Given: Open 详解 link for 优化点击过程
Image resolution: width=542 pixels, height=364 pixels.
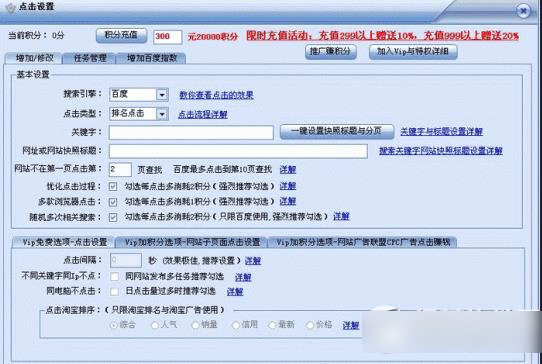Looking at the screenshot, I should pos(288,186).
